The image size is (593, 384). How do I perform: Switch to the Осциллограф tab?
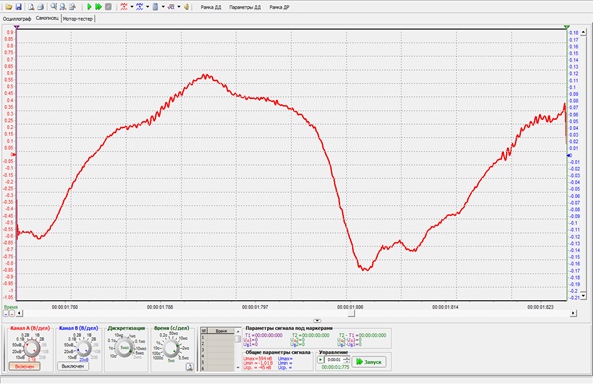[x=17, y=19]
